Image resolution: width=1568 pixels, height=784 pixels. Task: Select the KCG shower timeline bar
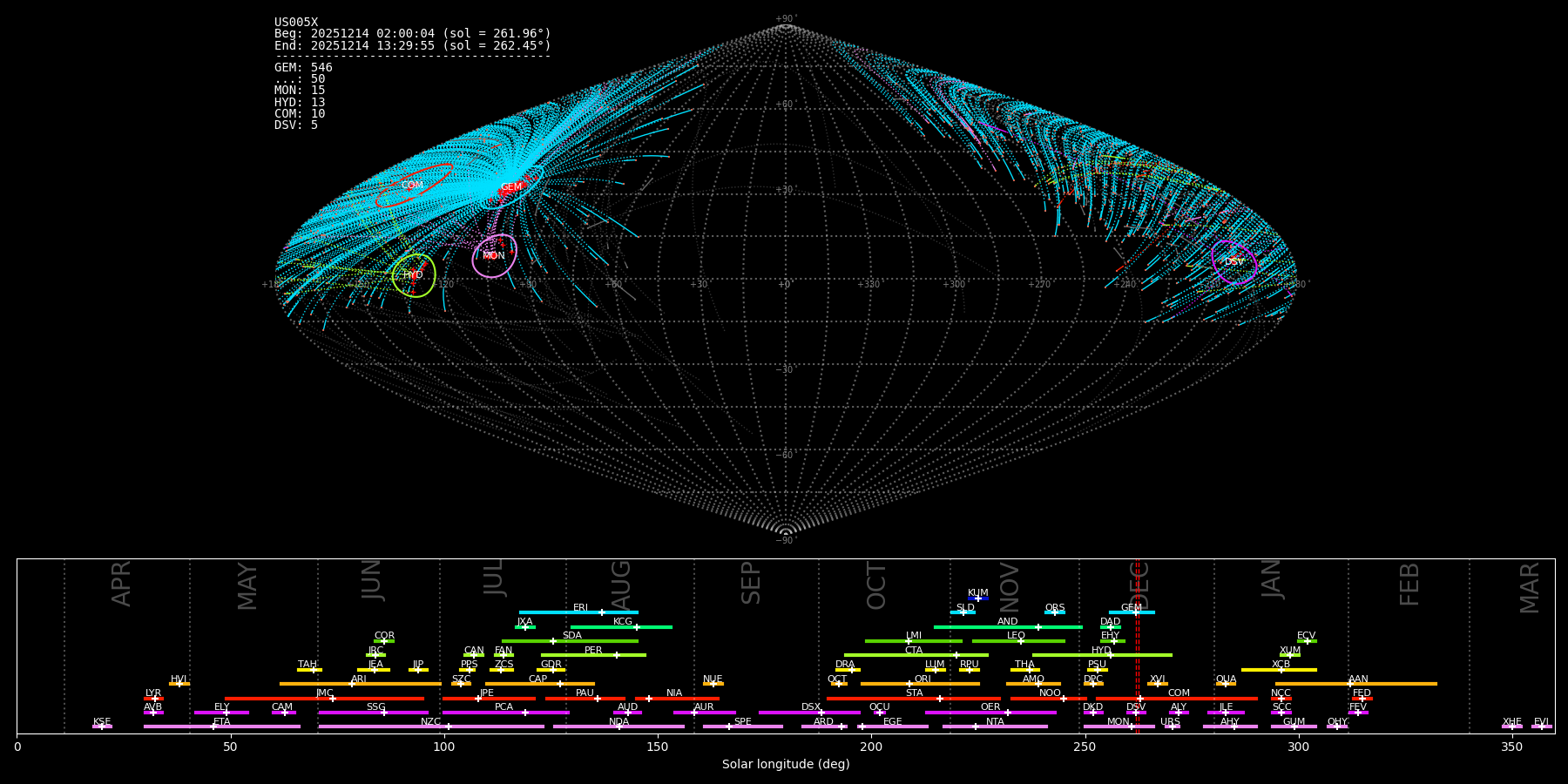pyautogui.click(x=621, y=626)
